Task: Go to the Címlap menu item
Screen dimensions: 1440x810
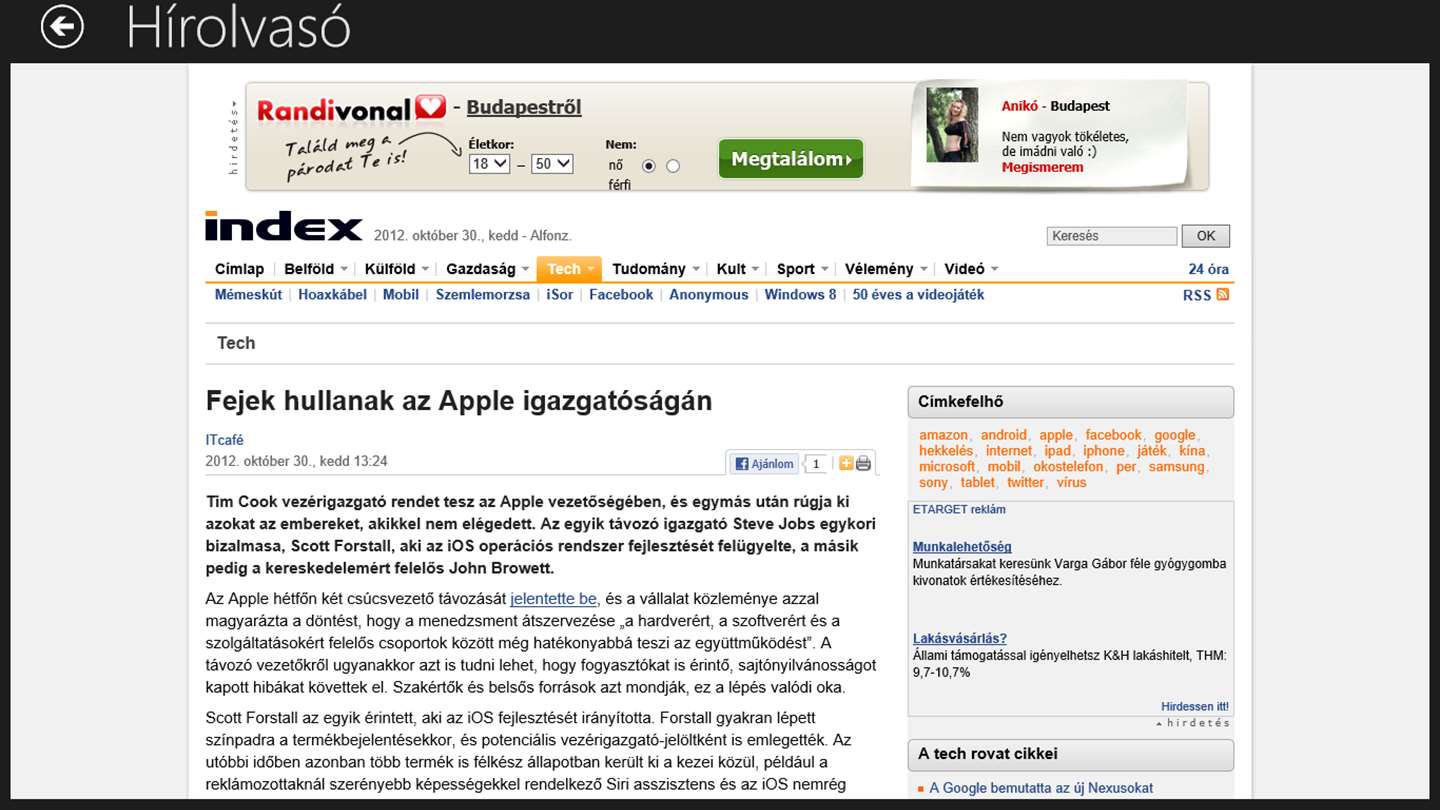Action: pyautogui.click(x=240, y=269)
